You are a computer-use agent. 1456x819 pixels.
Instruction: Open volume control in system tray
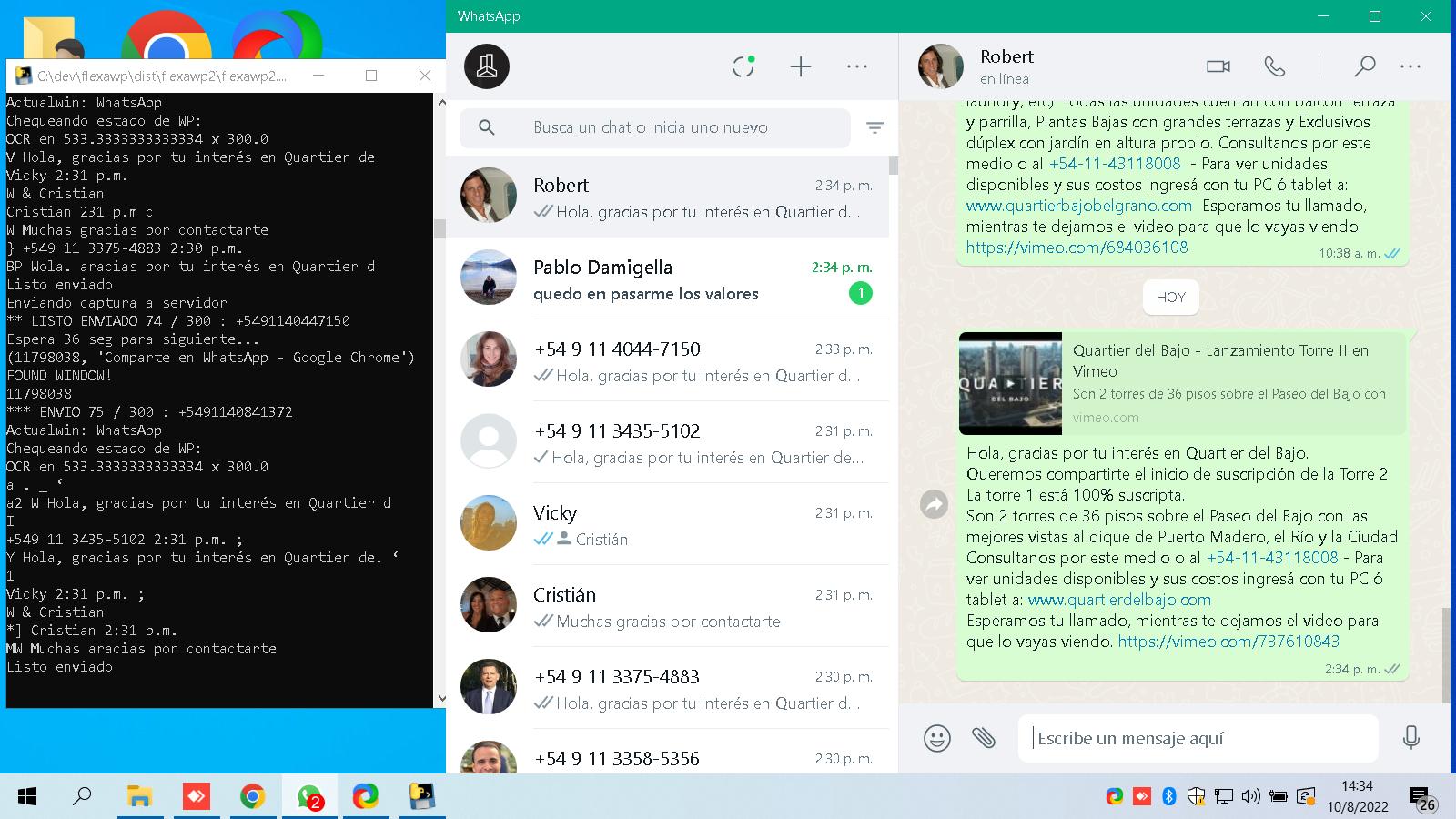(1251, 797)
